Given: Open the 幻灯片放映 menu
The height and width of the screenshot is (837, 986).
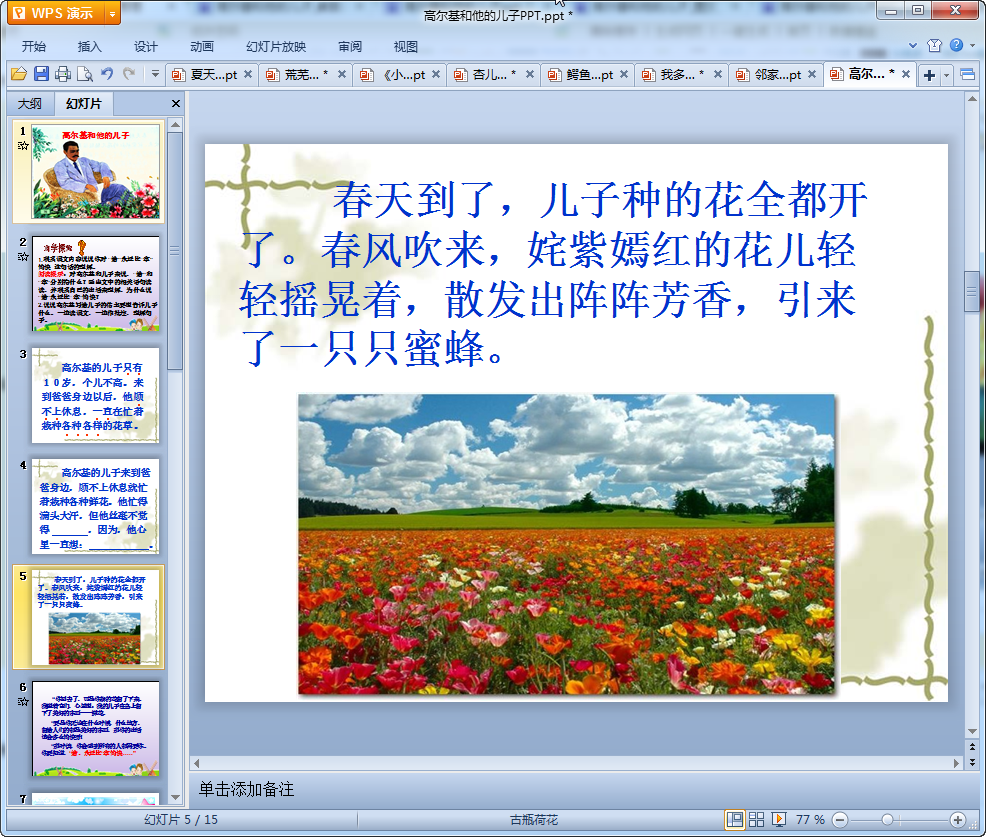Looking at the screenshot, I should pyautogui.click(x=276, y=46).
